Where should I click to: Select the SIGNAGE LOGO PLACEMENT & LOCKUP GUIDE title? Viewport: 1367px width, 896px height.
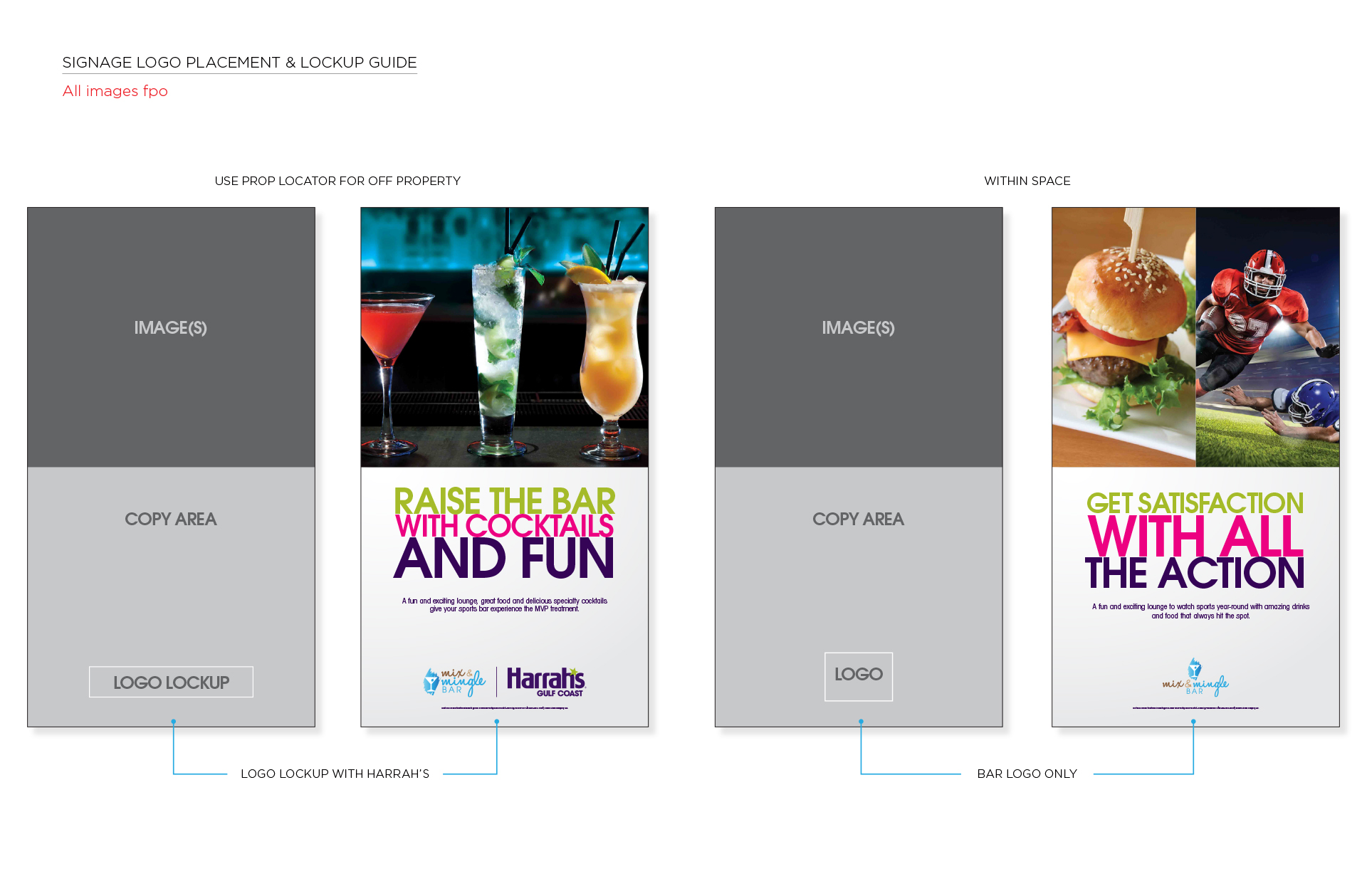point(239,63)
